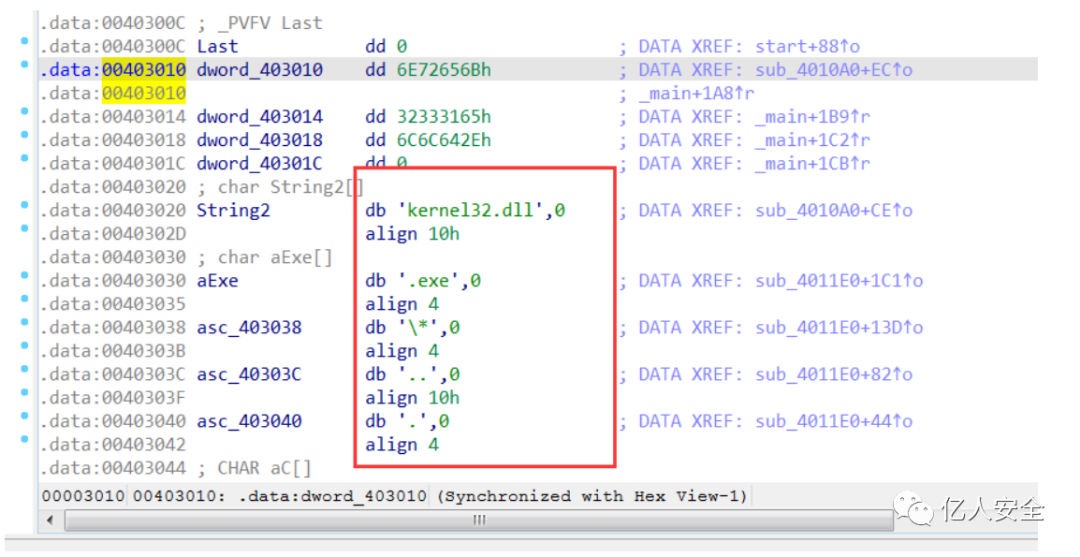This screenshot has height=557, width=1080.
Task: Follow the _main+1A8 cross reference
Action: click(x=696, y=93)
